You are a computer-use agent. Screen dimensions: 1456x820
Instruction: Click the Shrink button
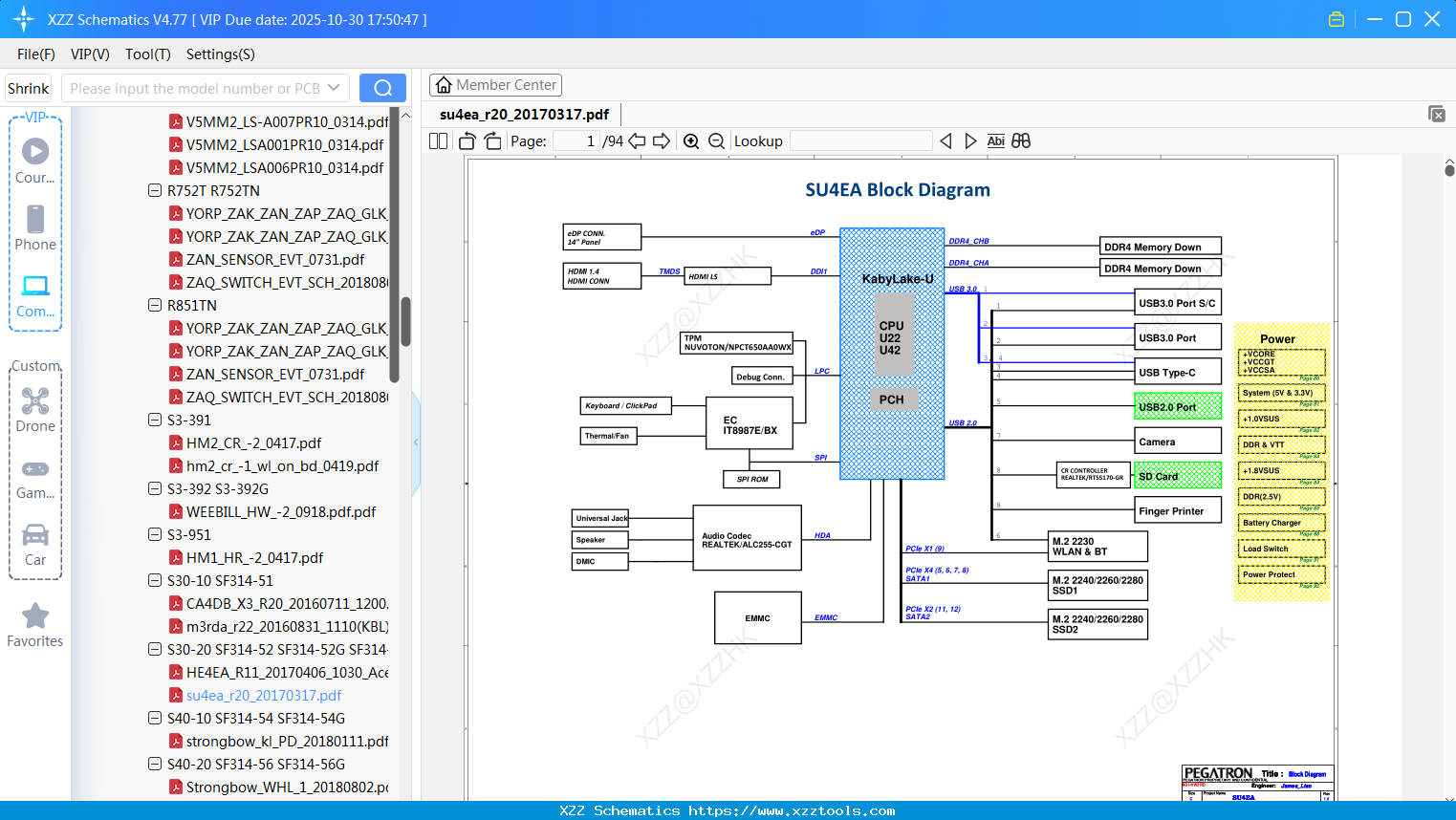29,88
